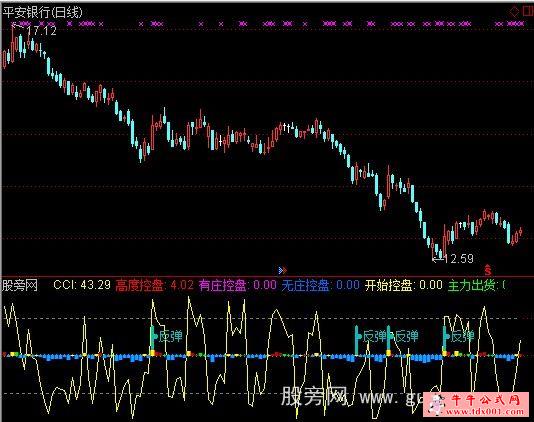534x422 pixels.
Task: Click the 开始控盘: 0.00 indicator label
Action: point(404,285)
